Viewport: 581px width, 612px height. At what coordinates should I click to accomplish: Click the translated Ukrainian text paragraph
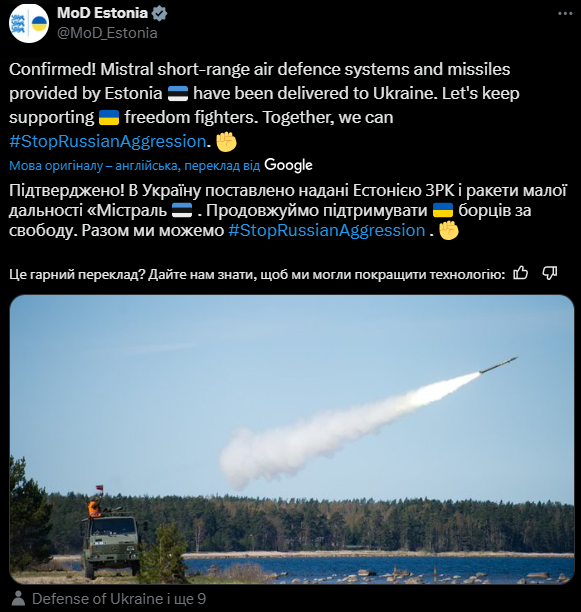[x=288, y=211]
